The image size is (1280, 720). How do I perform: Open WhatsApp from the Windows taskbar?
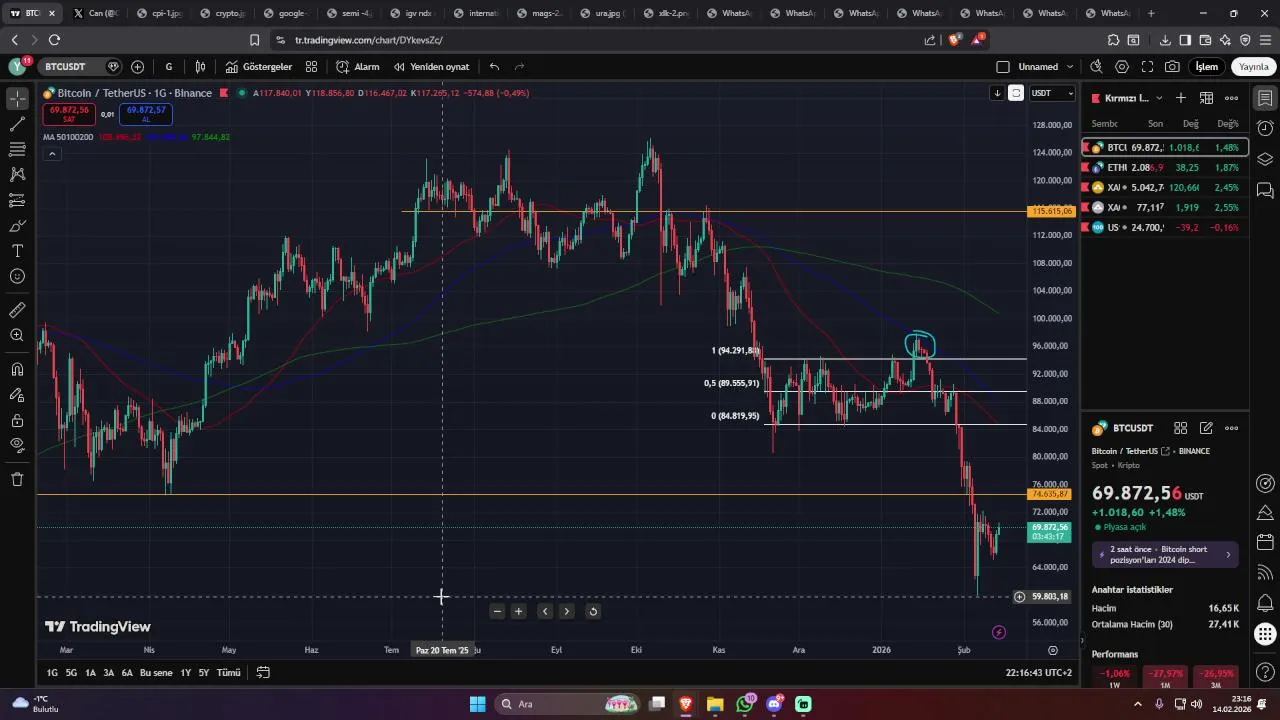(x=744, y=704)
